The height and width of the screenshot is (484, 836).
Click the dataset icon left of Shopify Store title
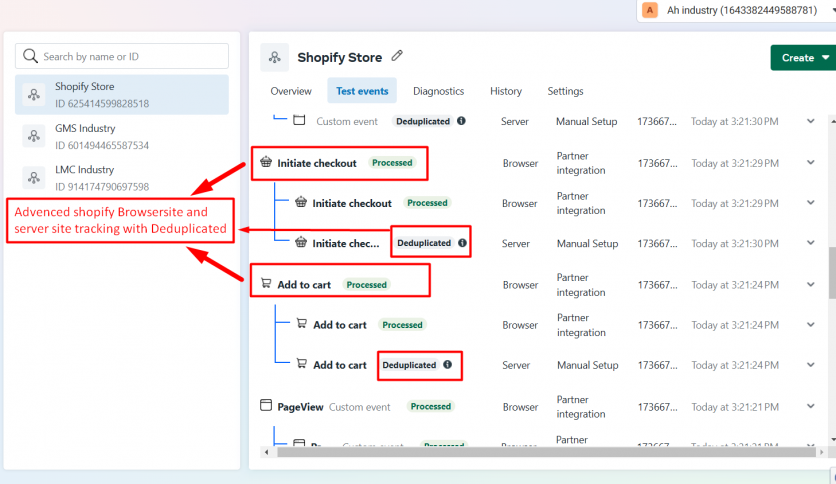click(275, 57)
